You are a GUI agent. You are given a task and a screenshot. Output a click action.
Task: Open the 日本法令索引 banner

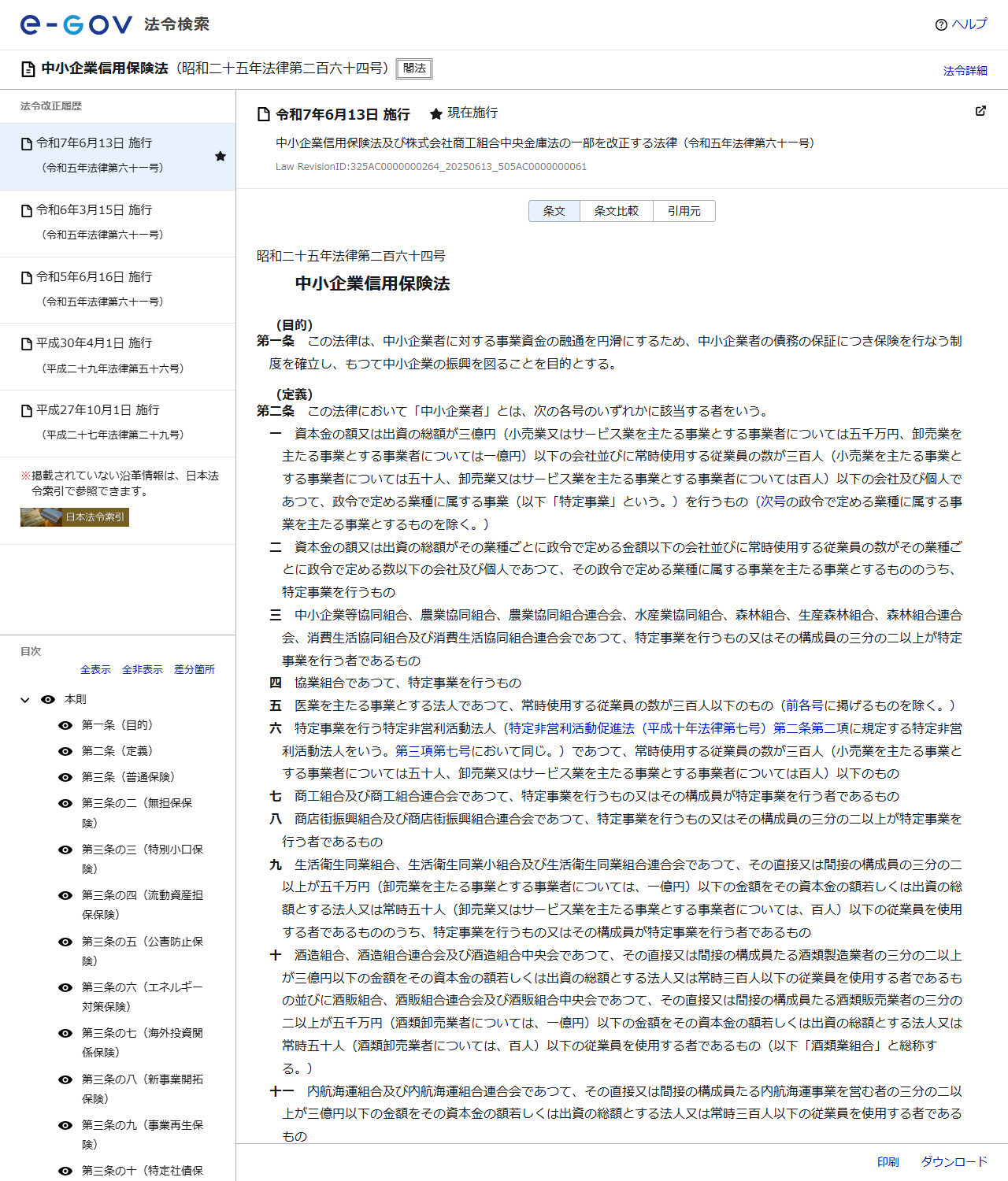coord(75,517)
